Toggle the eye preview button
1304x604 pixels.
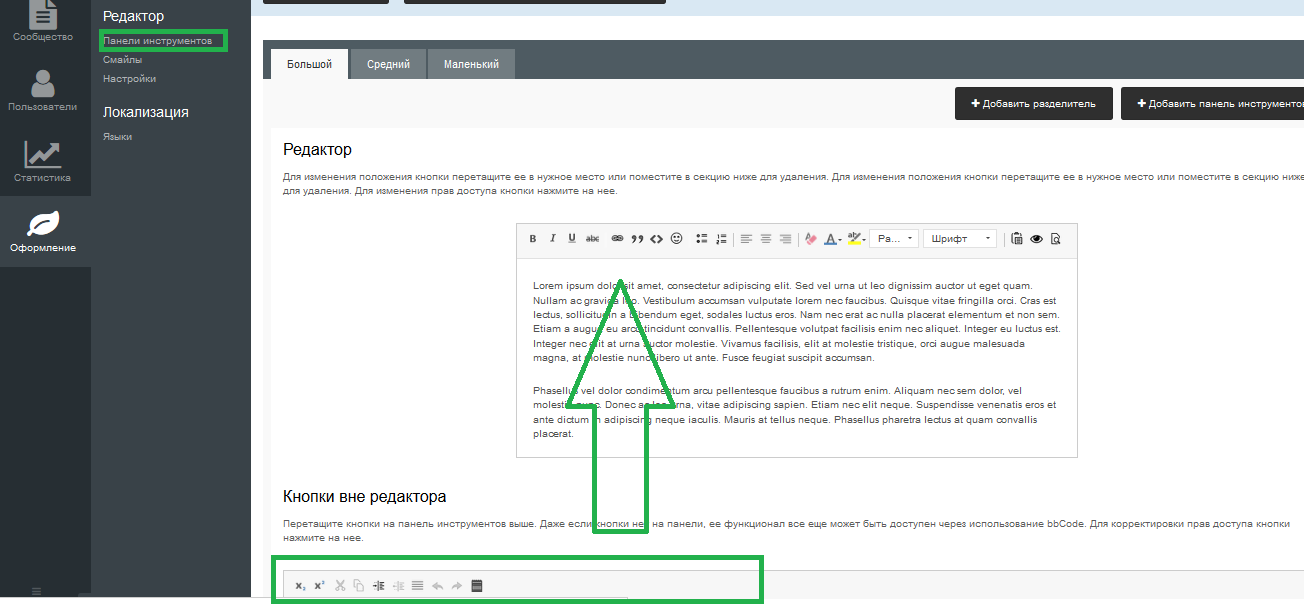click(1036, 239)
